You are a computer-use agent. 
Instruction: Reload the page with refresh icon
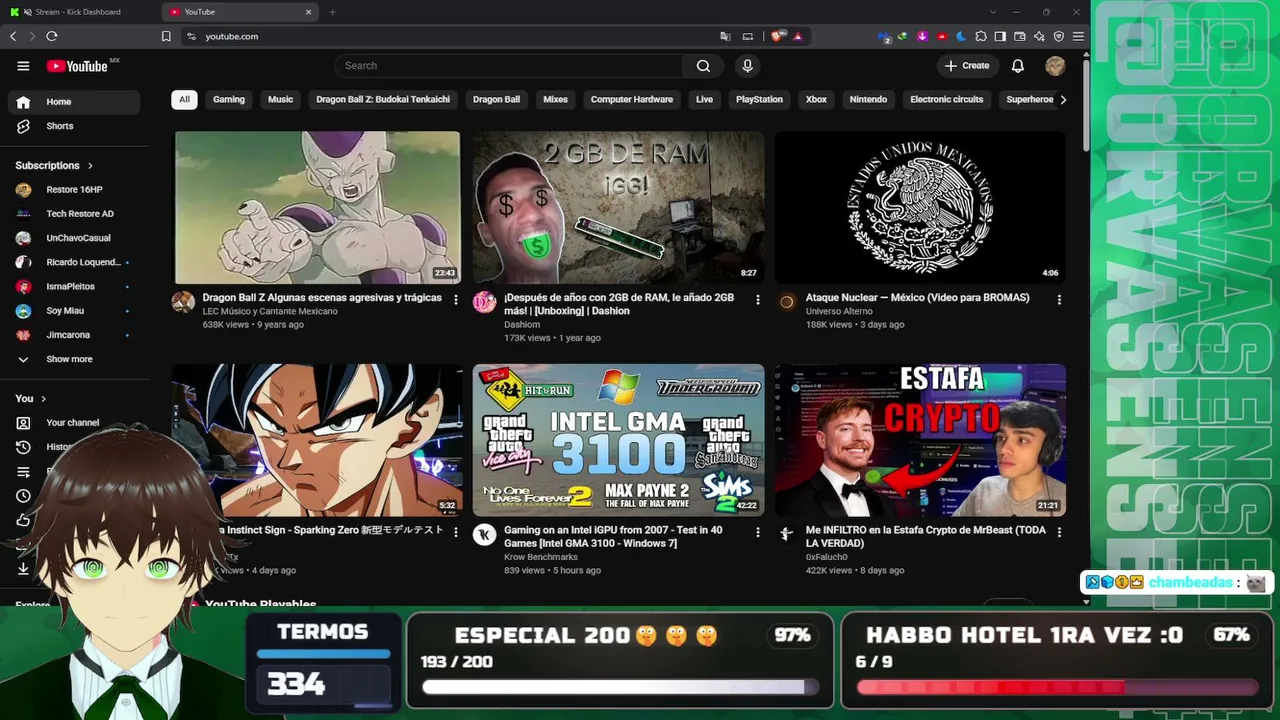[52, 36]
